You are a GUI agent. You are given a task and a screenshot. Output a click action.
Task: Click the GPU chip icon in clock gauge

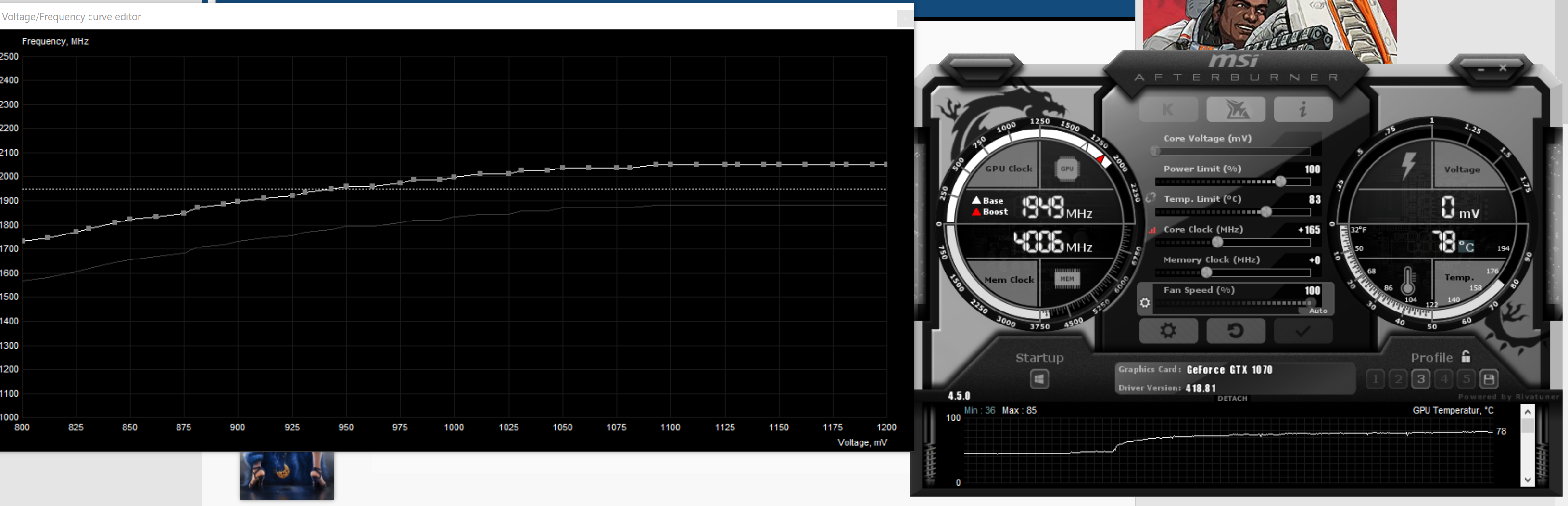(x=1067, y=169)
